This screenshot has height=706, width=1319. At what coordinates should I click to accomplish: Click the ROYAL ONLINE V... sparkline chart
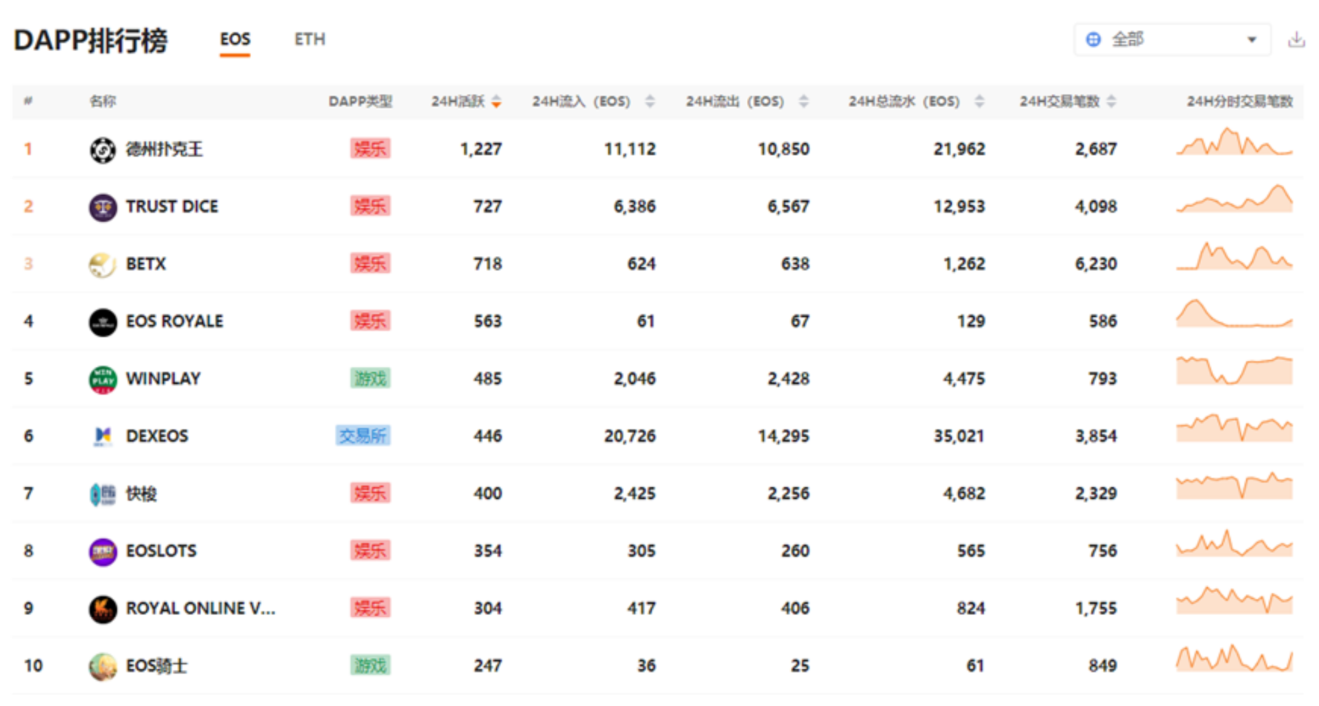pyautogui.click(x=1235, y=600)
